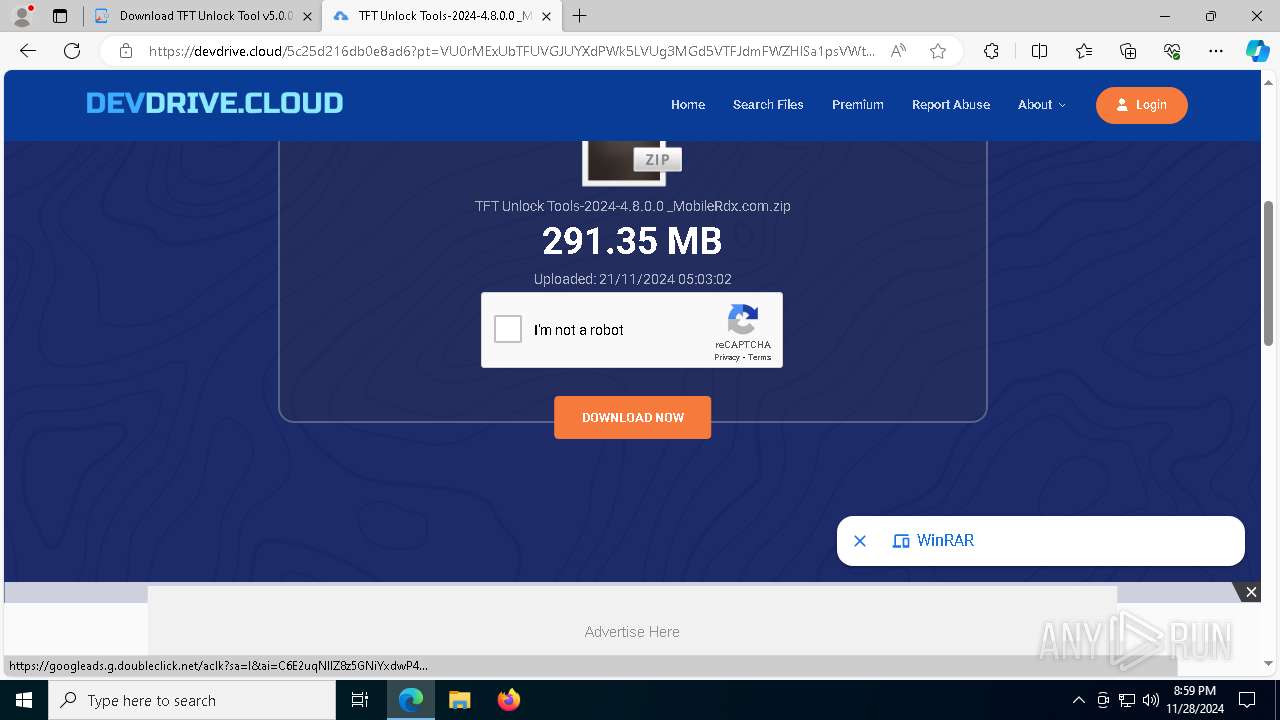Screen dimensions: 1280x720
Task: Open Search Files page
Action: [768, 104]
